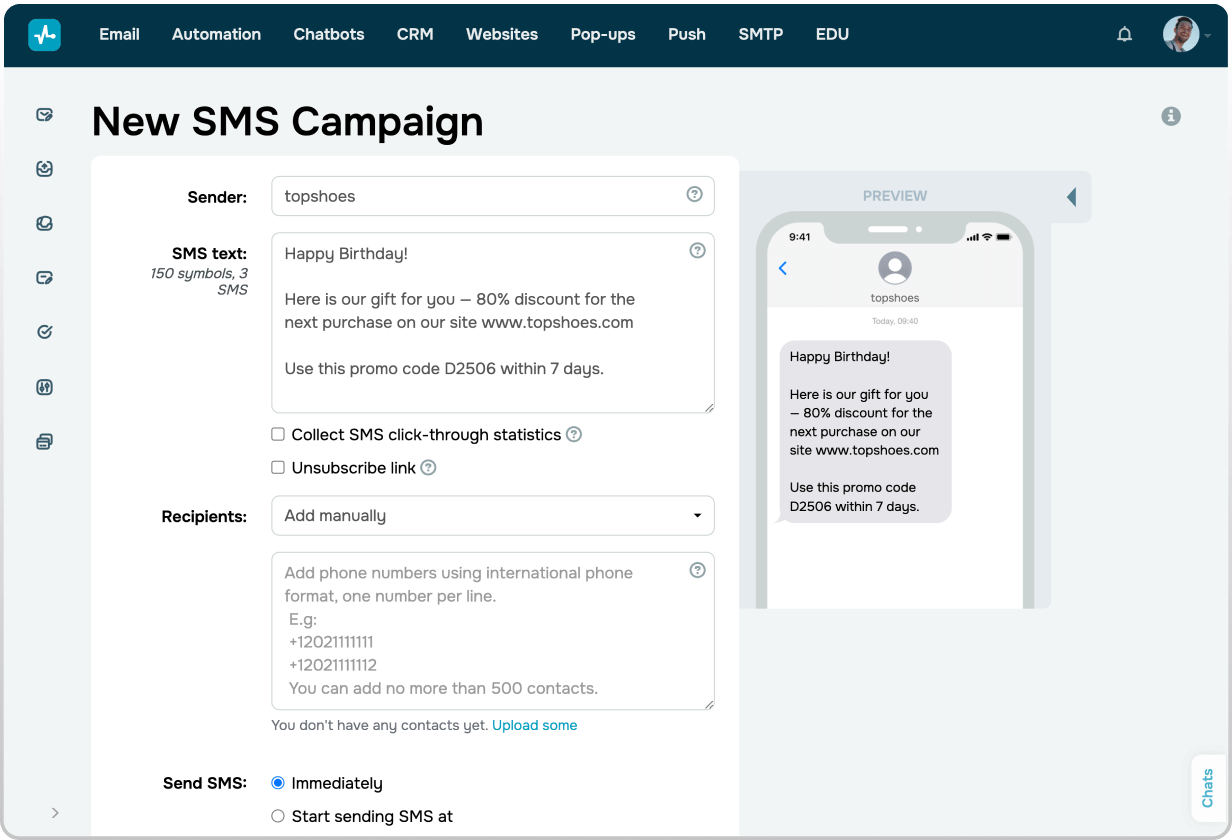Click the info icon beside page title

click(1171, 116)
